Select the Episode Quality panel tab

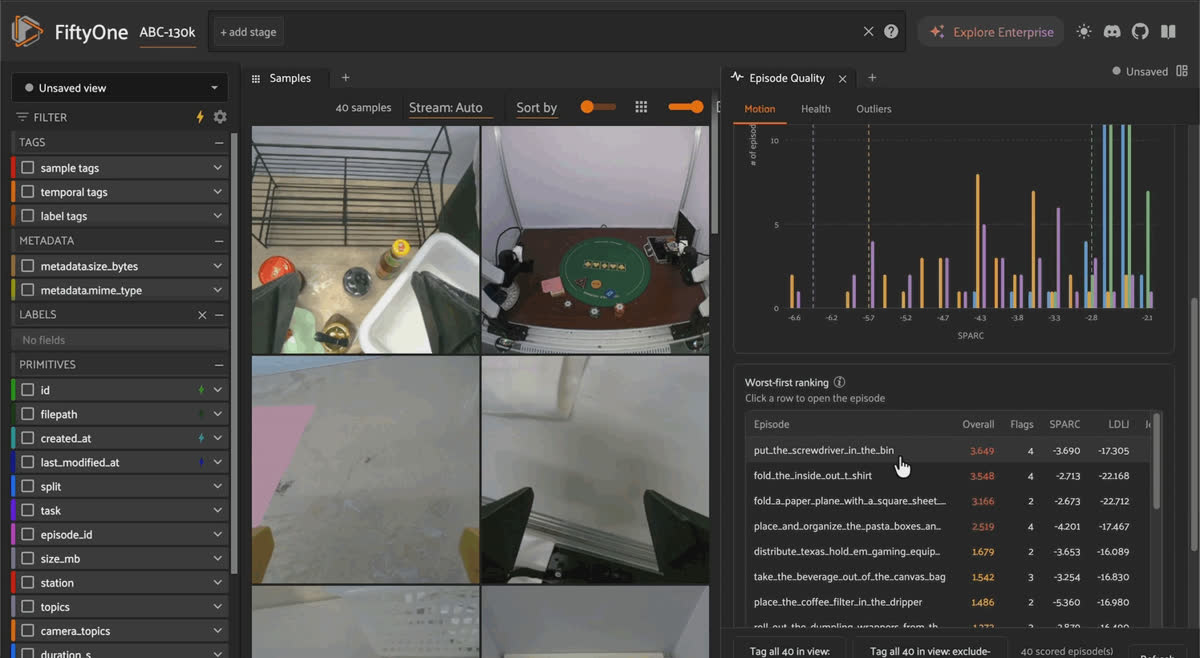click(787, 78)
